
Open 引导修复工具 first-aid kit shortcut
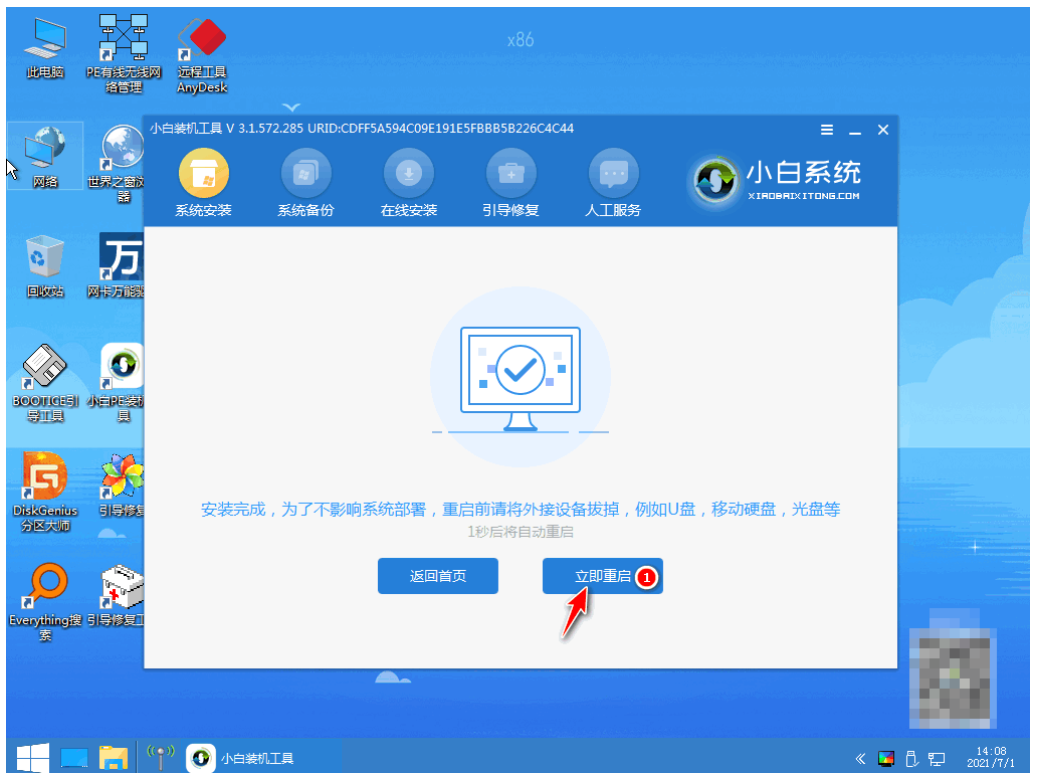118,594
